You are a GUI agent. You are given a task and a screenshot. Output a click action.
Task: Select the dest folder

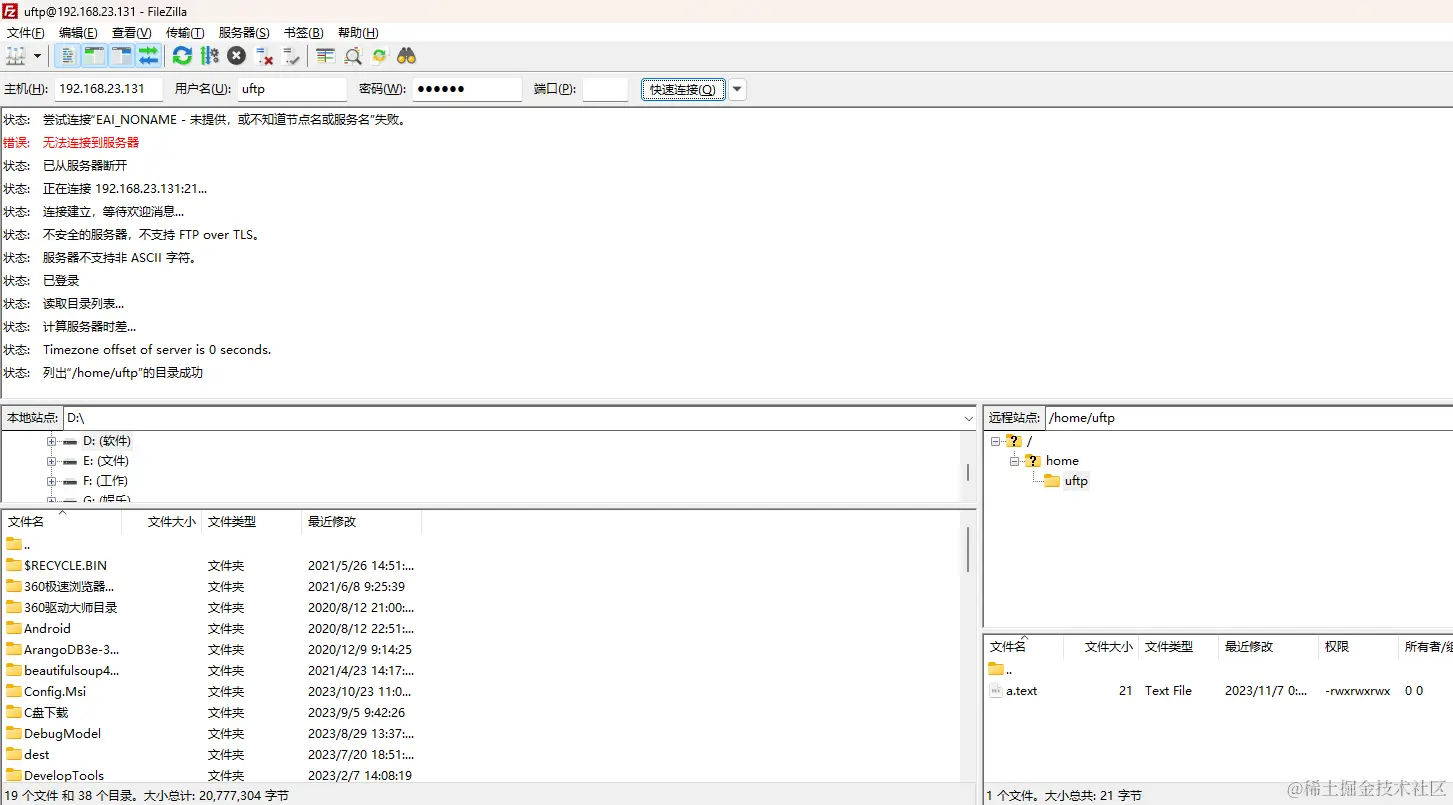37,754
